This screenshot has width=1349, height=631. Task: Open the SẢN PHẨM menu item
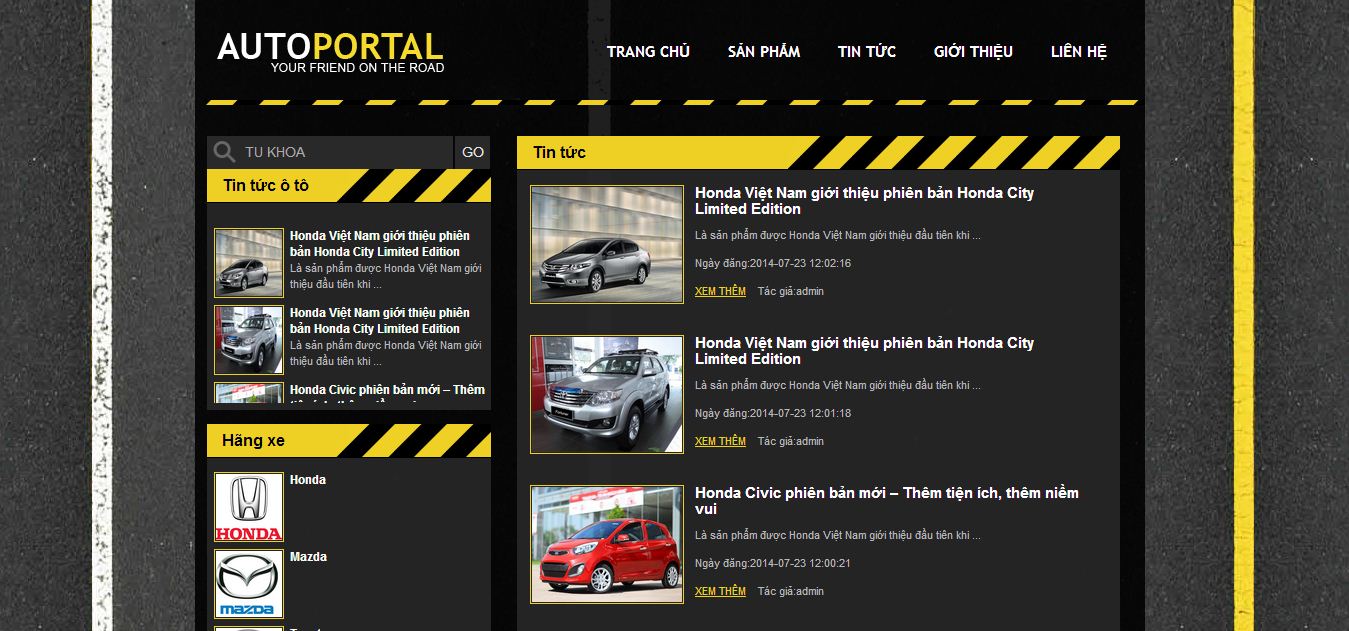click(764, 52)
